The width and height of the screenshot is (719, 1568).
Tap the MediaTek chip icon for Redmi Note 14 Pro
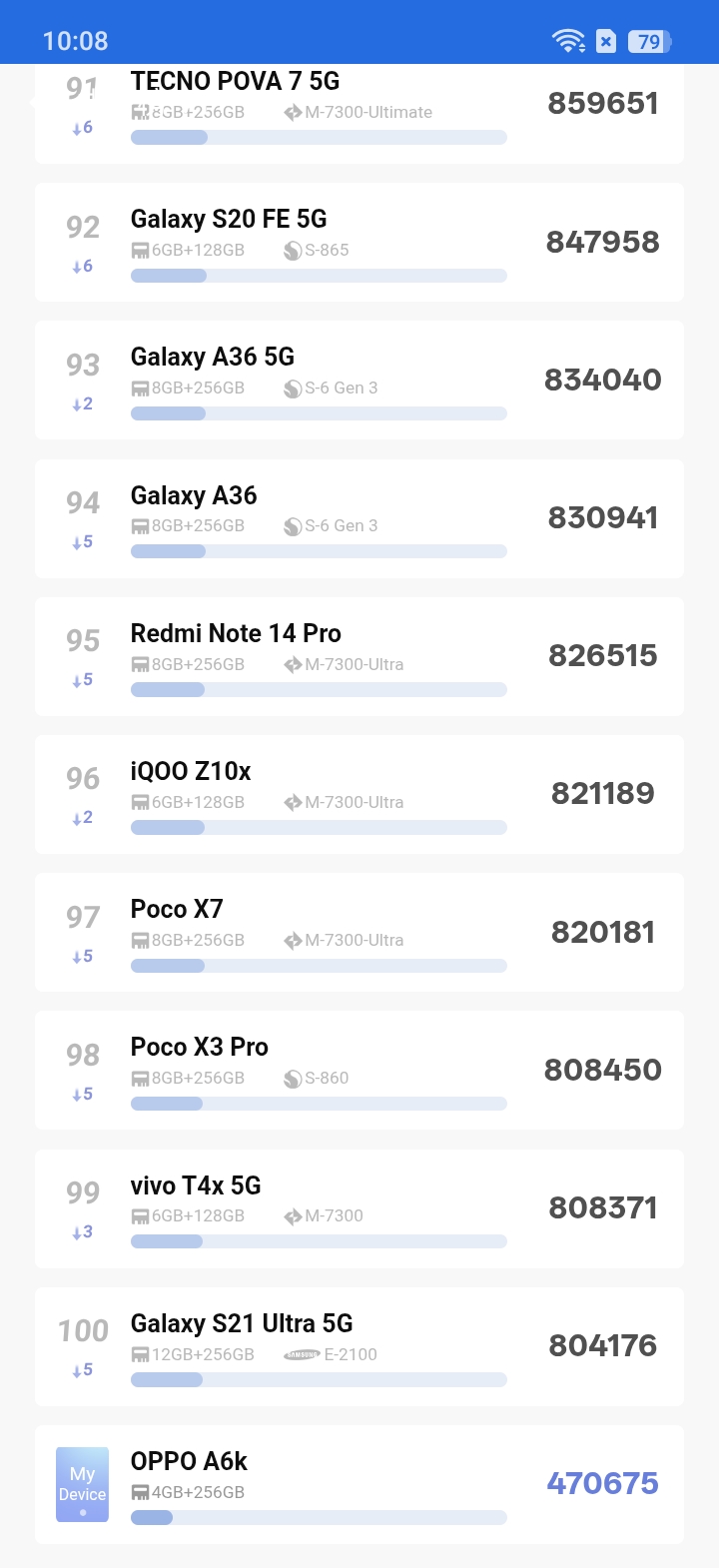coord(293,665)
